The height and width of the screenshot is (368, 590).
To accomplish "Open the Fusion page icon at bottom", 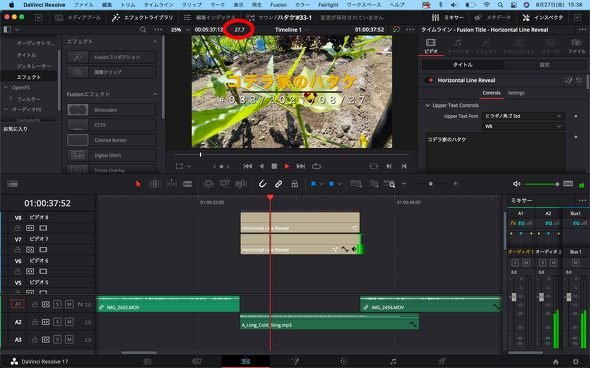I will [295, 362].
